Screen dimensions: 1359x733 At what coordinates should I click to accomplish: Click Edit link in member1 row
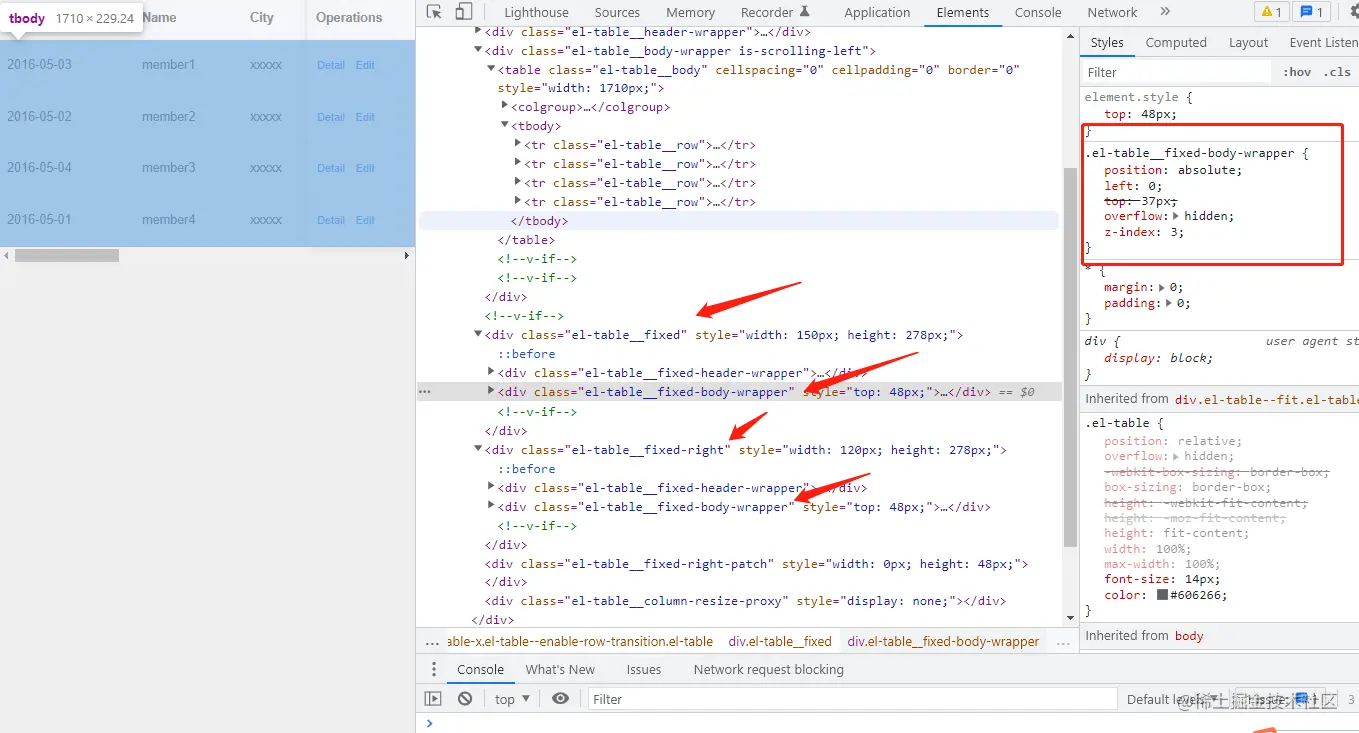(365, 65)
